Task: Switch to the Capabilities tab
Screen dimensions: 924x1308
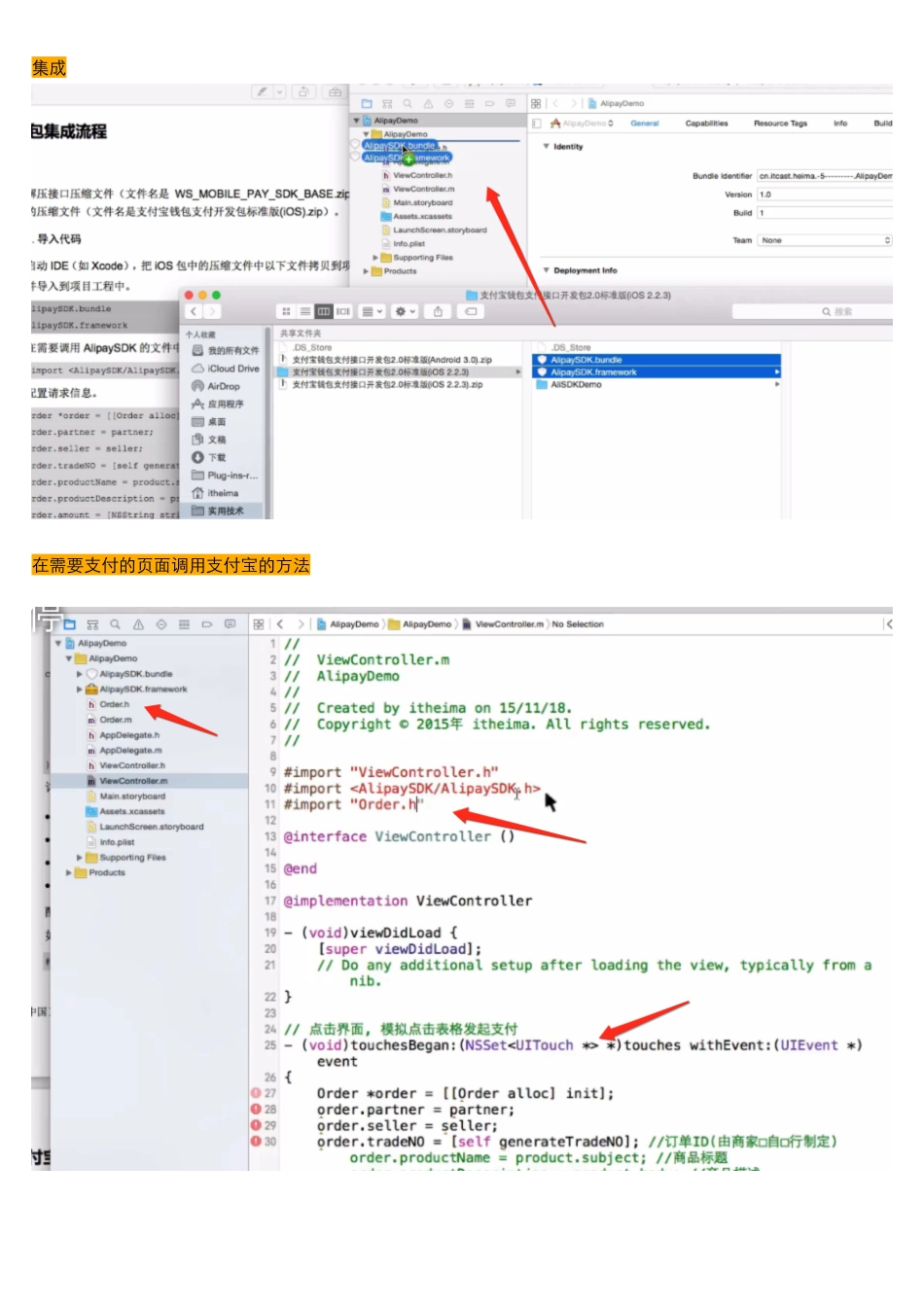Action: point(706,124)
